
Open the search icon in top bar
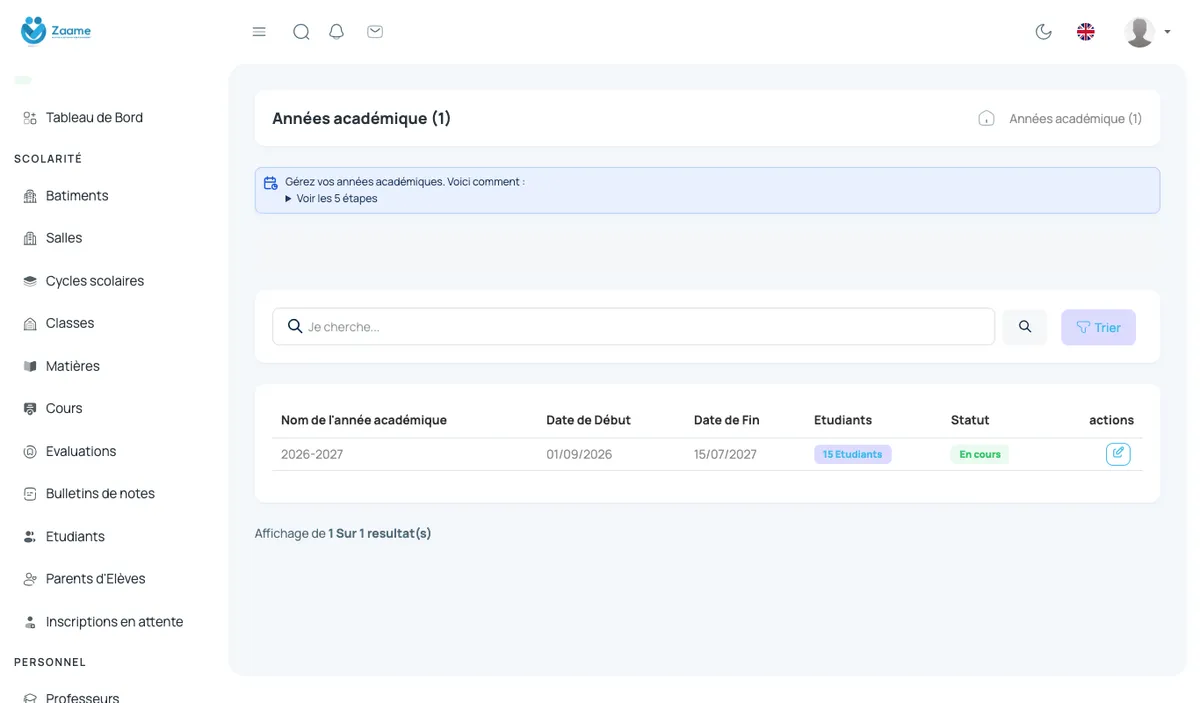(x=301, y=32)
